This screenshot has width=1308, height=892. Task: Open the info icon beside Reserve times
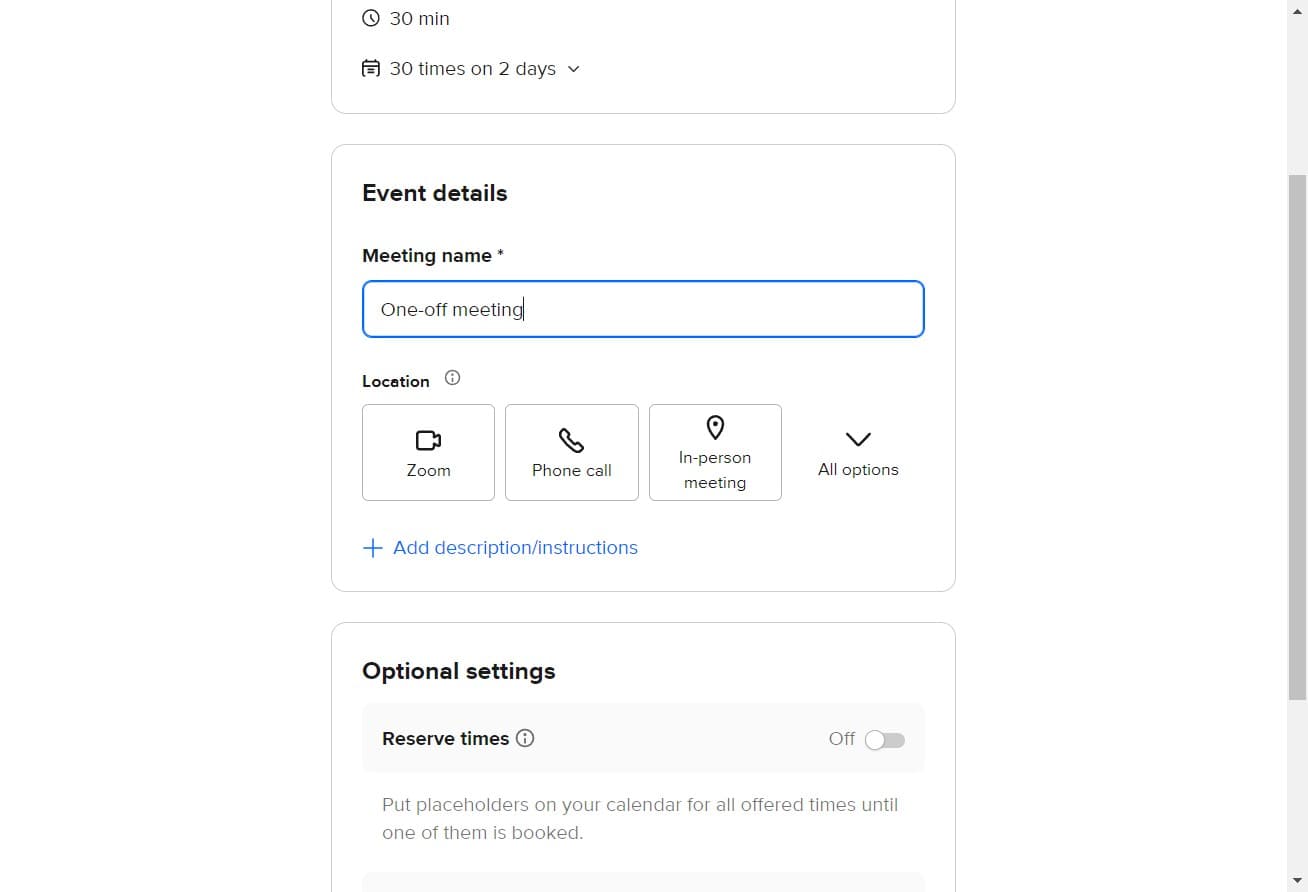(x=525, y=738)
